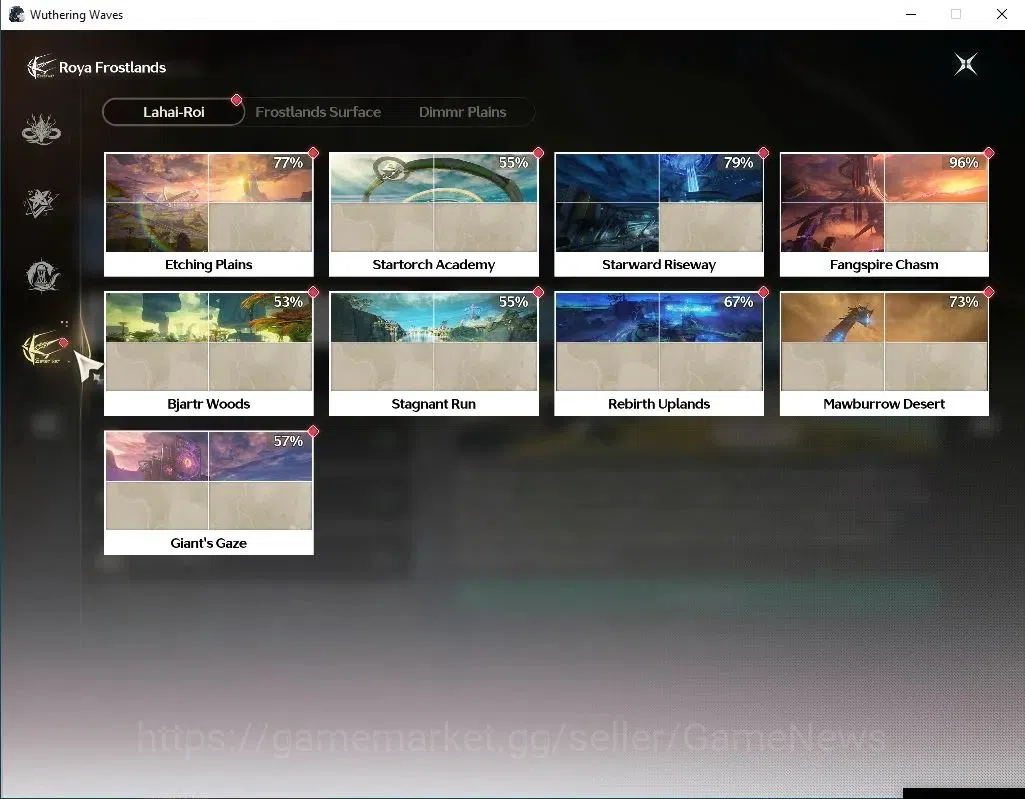Open the Starward Riseway card

point(659,214)
